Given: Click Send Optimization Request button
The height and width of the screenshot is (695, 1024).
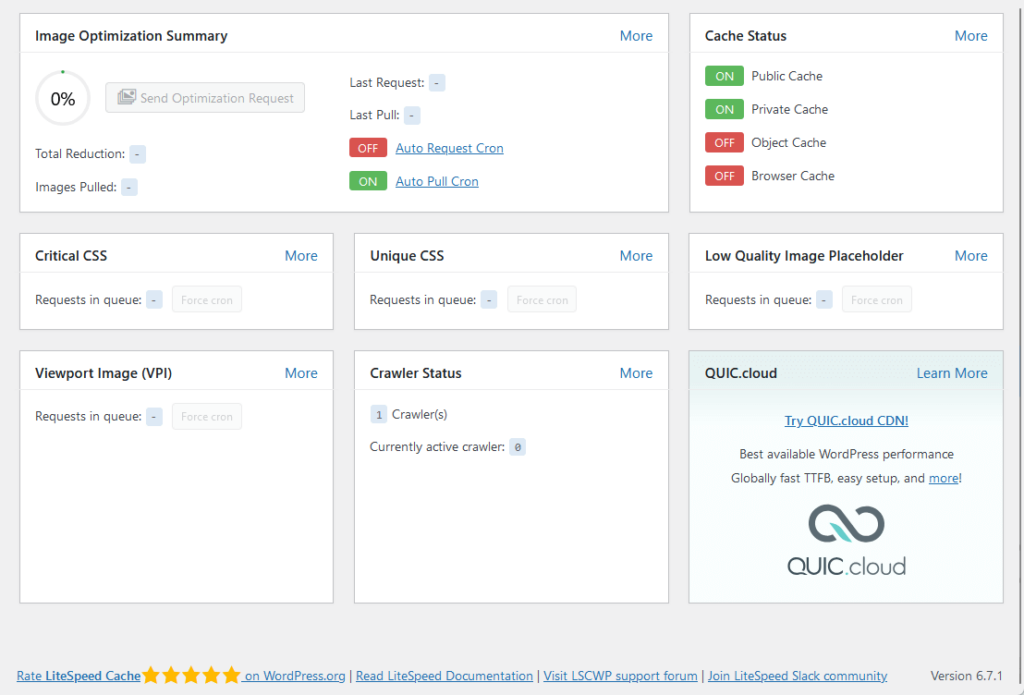Looking at the screenshot, I should point(205,97).
